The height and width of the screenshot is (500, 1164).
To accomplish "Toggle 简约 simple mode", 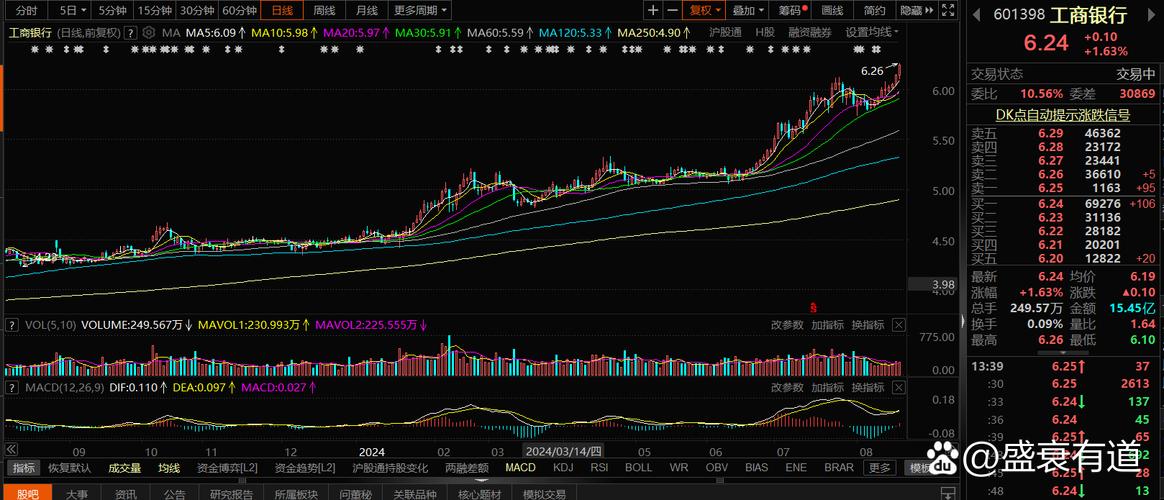I will 875,10.
